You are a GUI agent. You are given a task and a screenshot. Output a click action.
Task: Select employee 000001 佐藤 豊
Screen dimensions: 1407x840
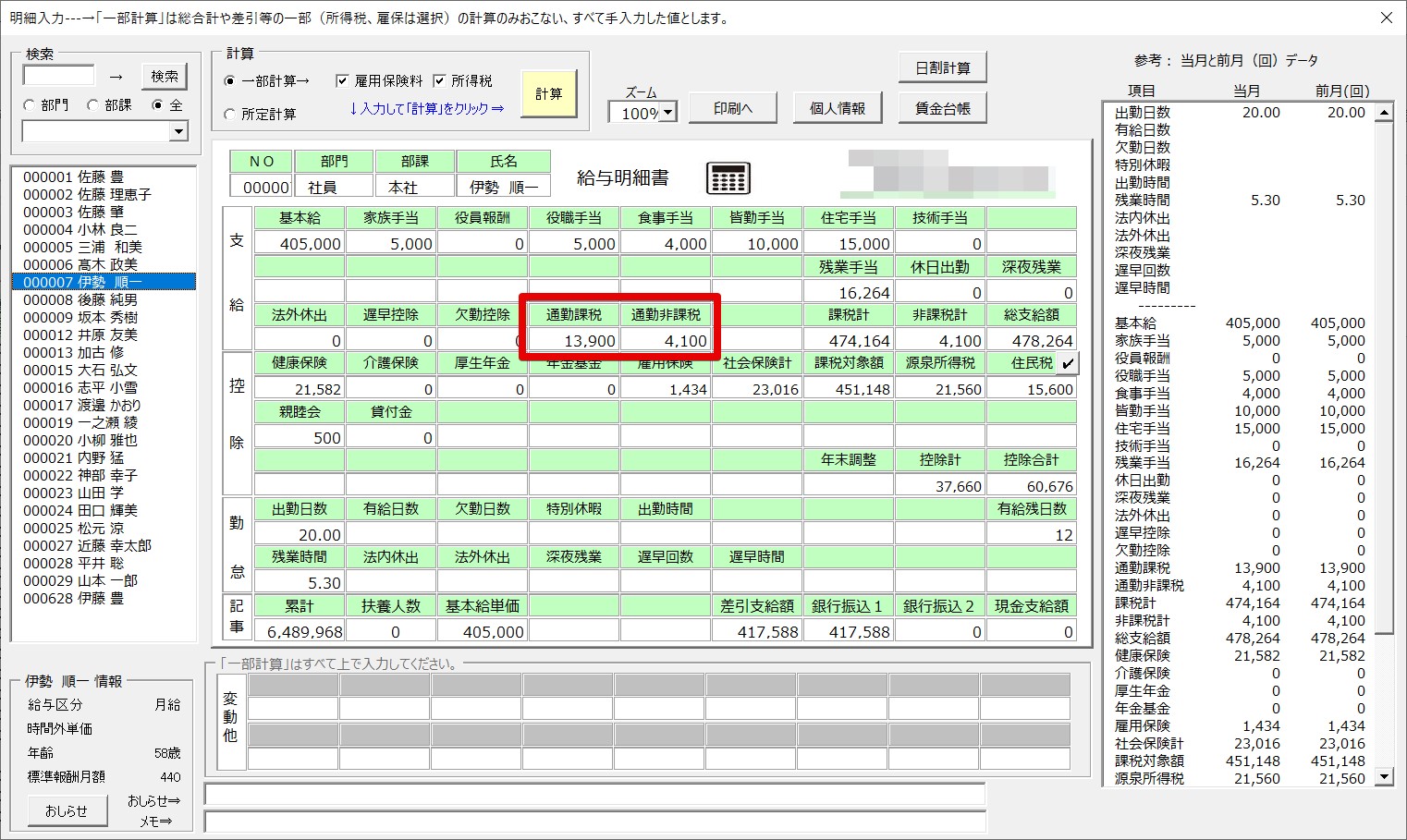tap(73, 177)
